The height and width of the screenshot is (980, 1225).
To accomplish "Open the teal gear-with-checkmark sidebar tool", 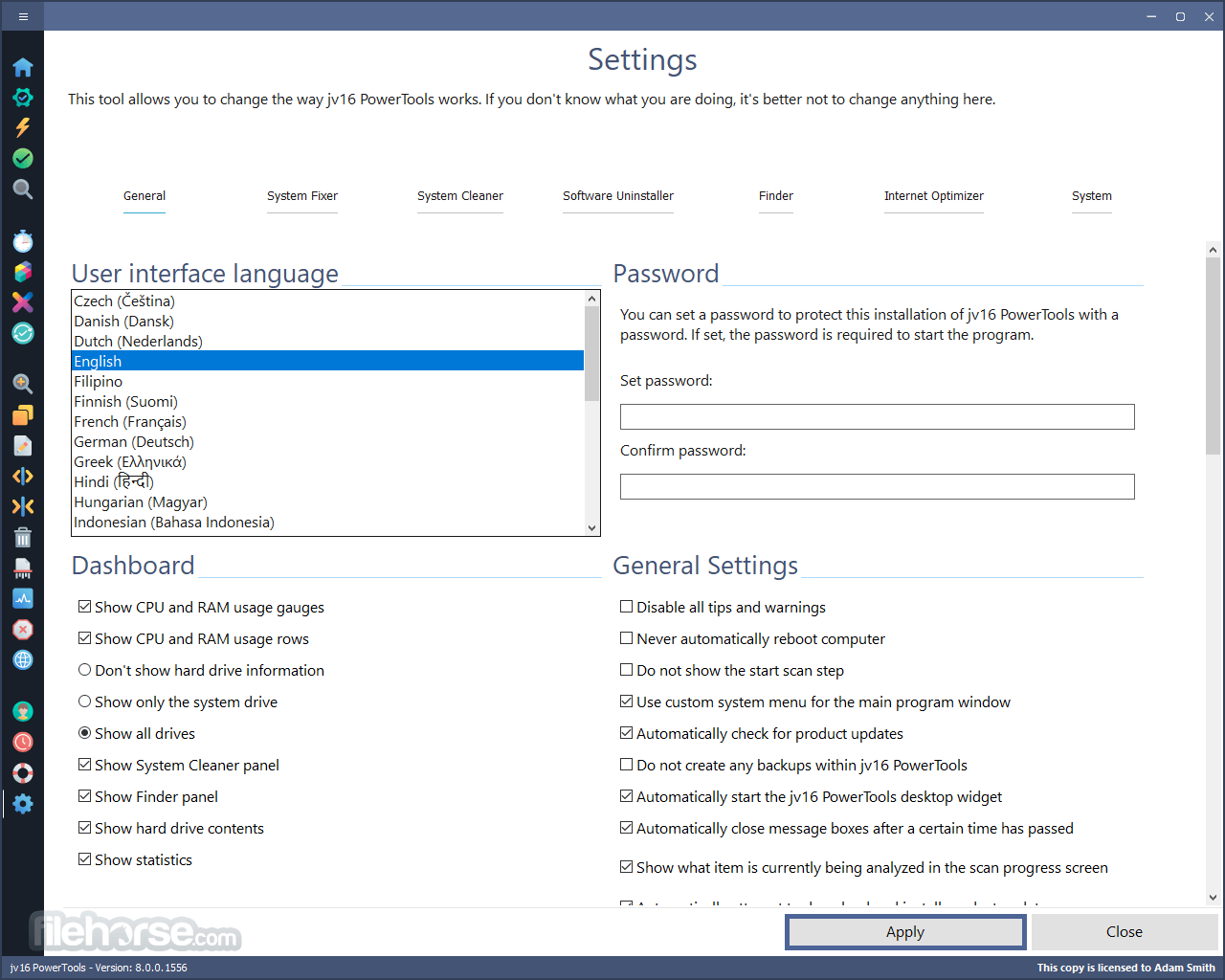I will tap(23, 98).
